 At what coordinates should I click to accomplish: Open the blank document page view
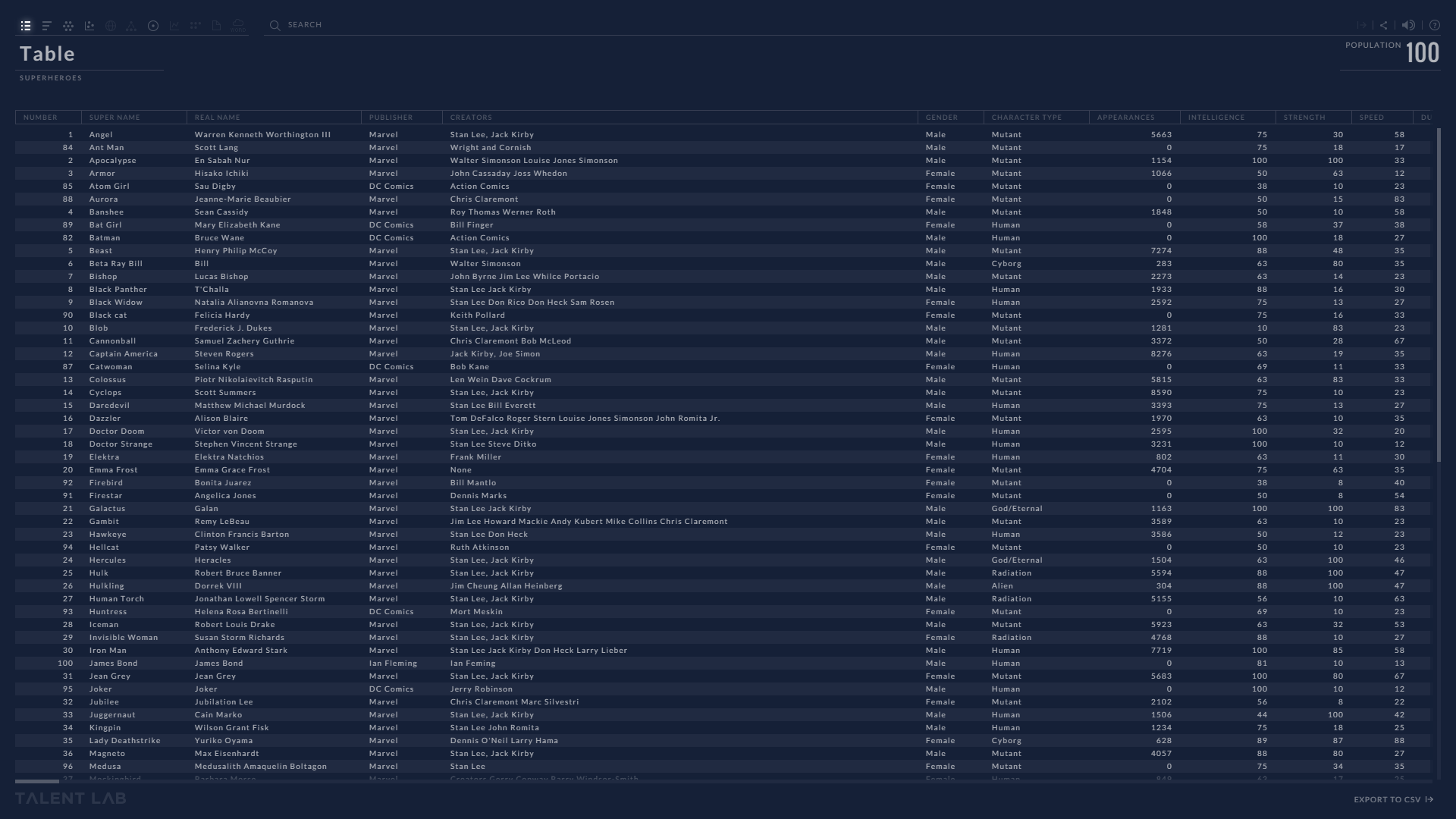click(x=217, y=26)
